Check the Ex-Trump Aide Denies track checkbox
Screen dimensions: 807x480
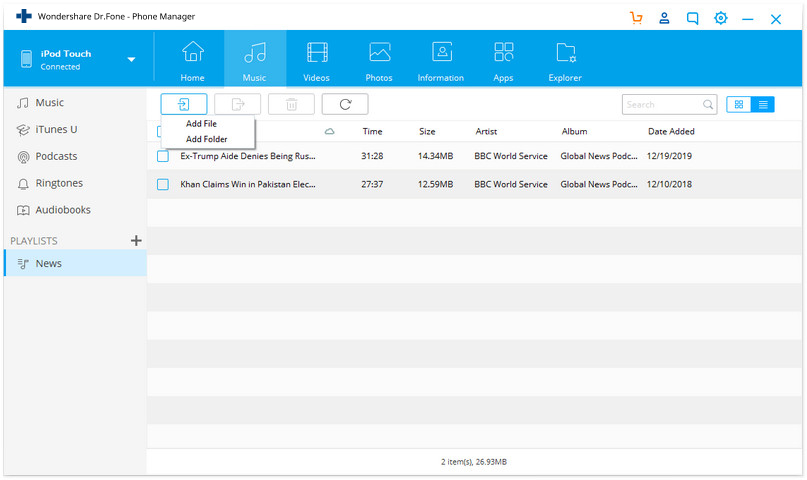163,156
